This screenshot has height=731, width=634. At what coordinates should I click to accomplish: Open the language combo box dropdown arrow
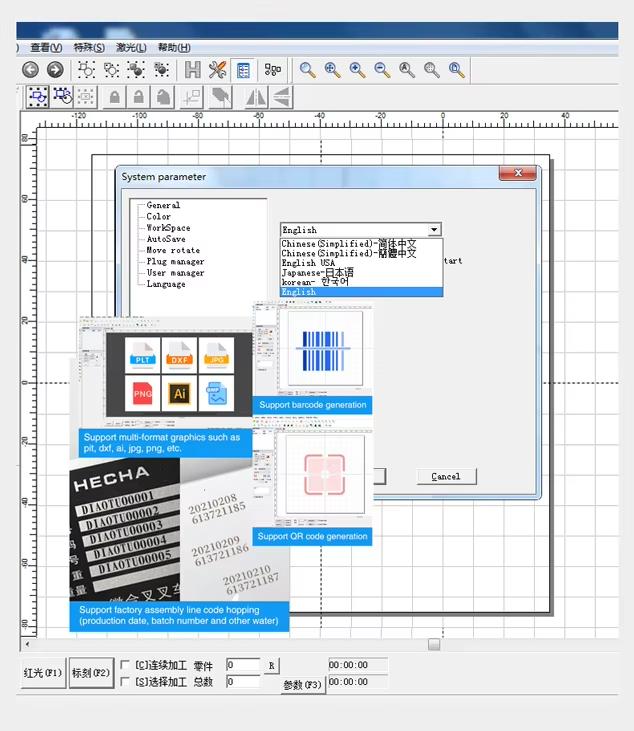pyautogui.click(x=434, y=230)
